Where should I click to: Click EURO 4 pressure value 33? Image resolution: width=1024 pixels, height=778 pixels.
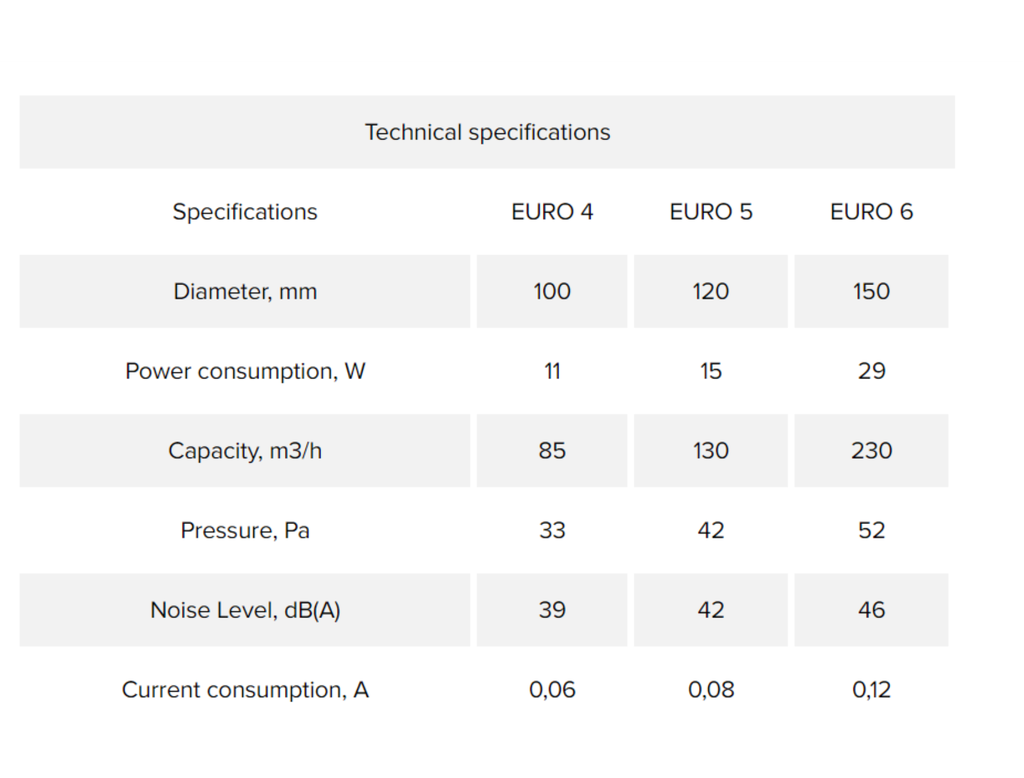[552, 530]
